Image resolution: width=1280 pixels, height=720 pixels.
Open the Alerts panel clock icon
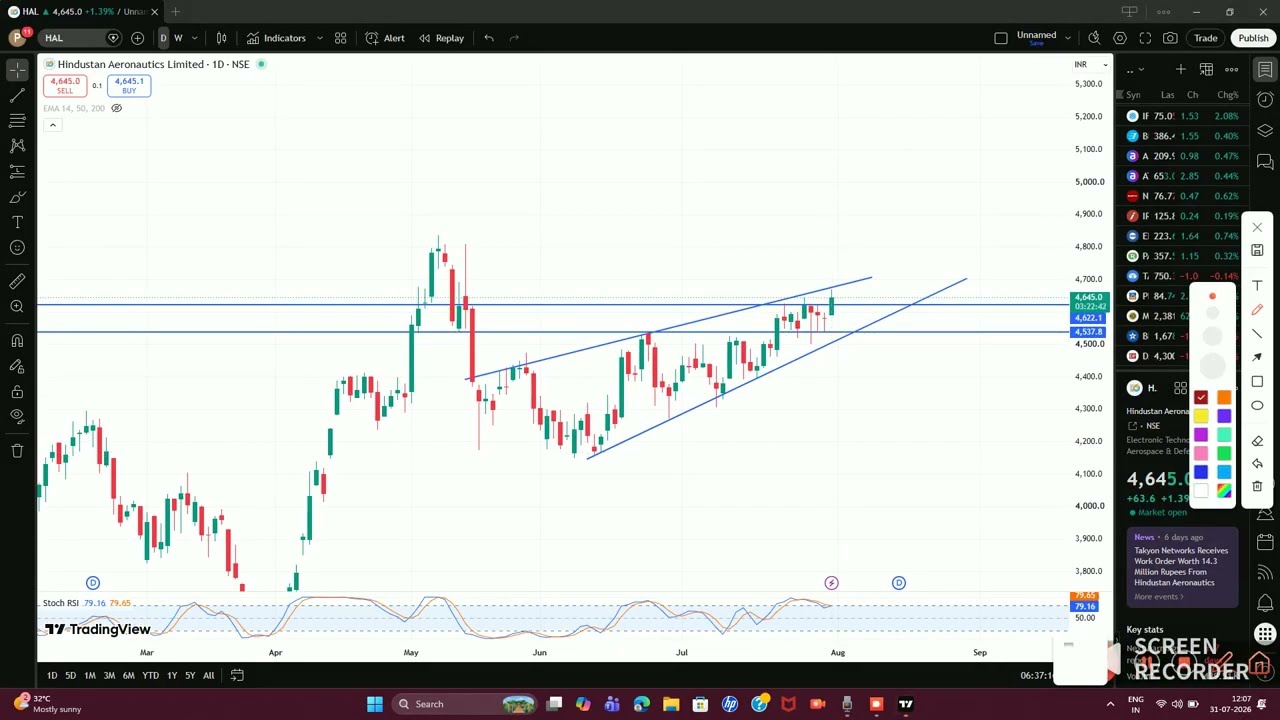click(x=1265, y=100)
